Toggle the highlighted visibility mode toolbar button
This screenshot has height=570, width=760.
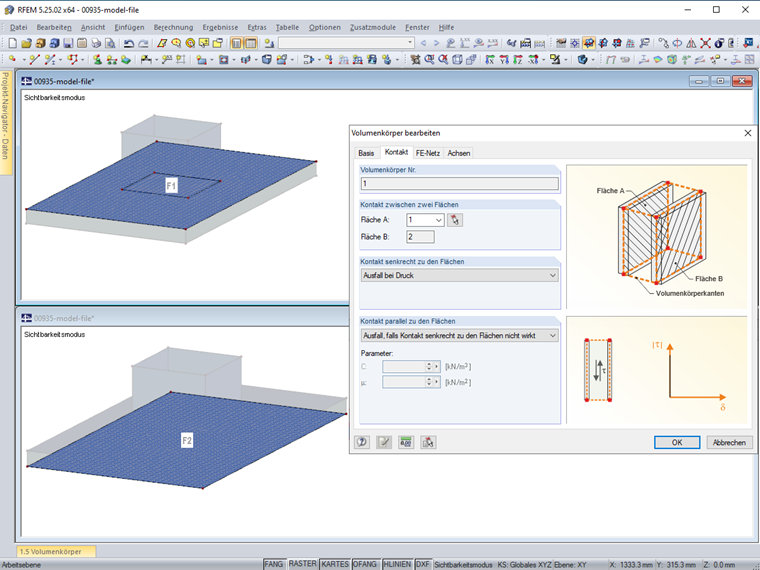click(589, 44)
